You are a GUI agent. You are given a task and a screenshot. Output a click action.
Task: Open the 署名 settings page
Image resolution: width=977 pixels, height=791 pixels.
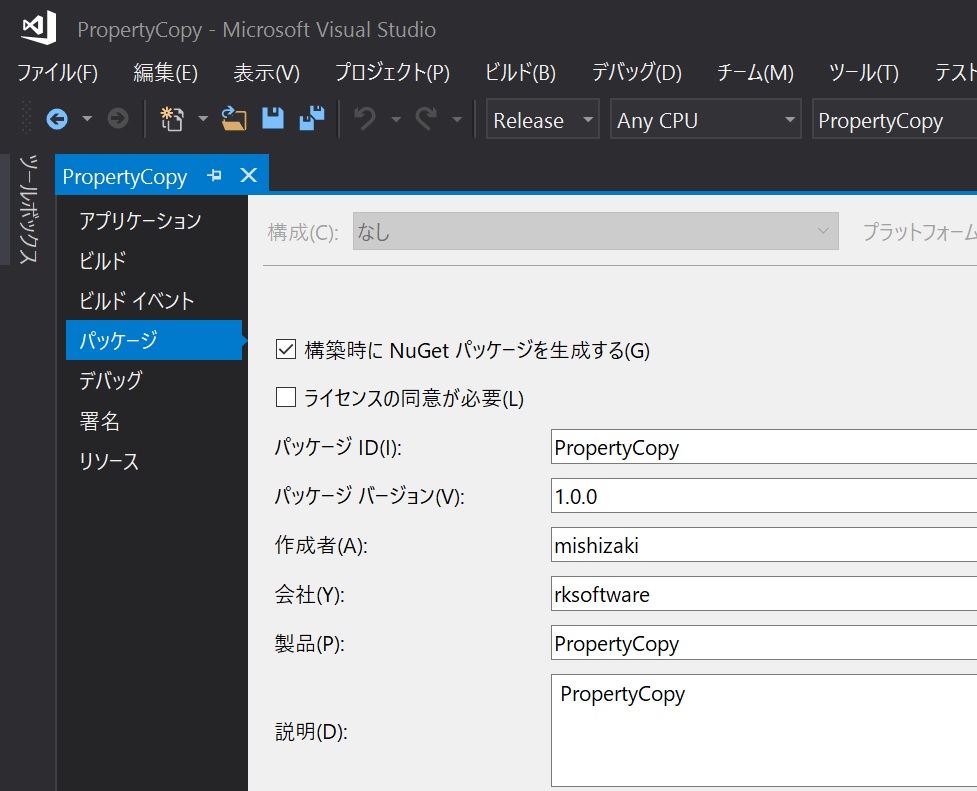click(x=101, y=421)
